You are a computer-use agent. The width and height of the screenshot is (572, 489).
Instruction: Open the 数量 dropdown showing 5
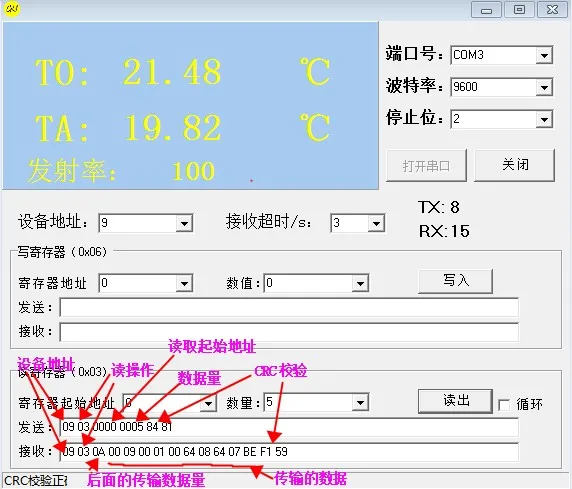click(360, 403)
